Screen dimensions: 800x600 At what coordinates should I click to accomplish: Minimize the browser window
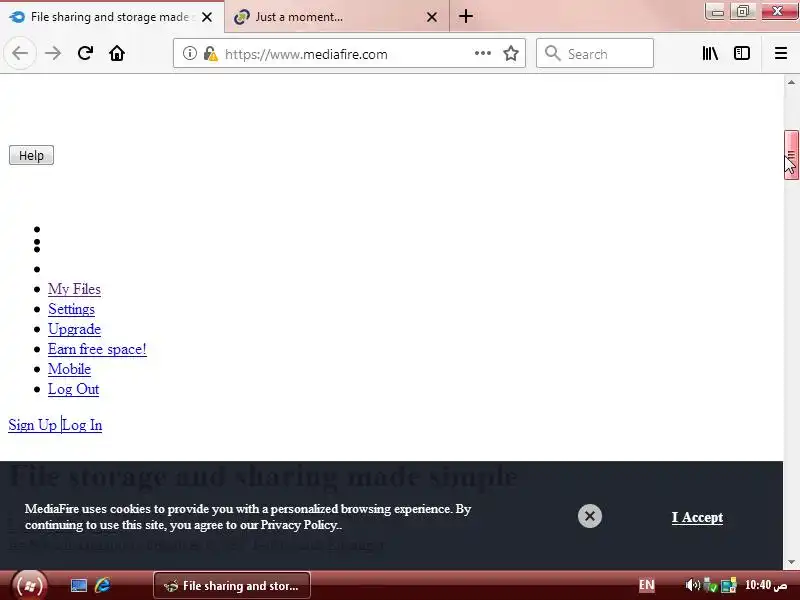click(x=717, y=11)
